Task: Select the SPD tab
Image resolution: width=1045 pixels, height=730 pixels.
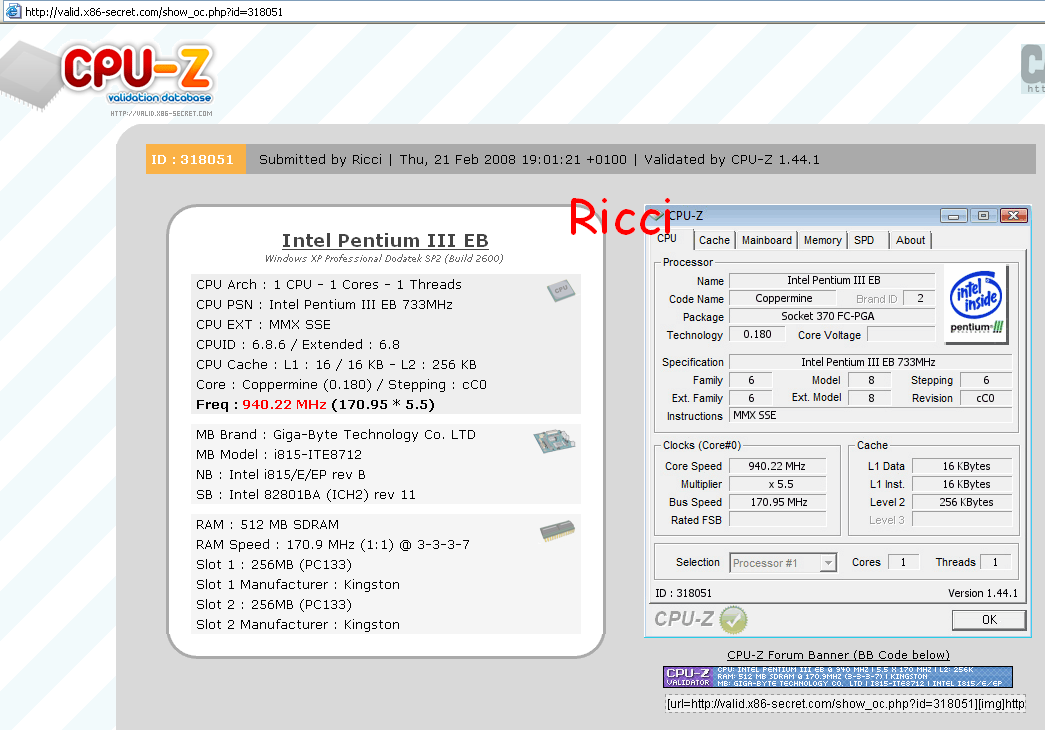Action: coord(864,240)
